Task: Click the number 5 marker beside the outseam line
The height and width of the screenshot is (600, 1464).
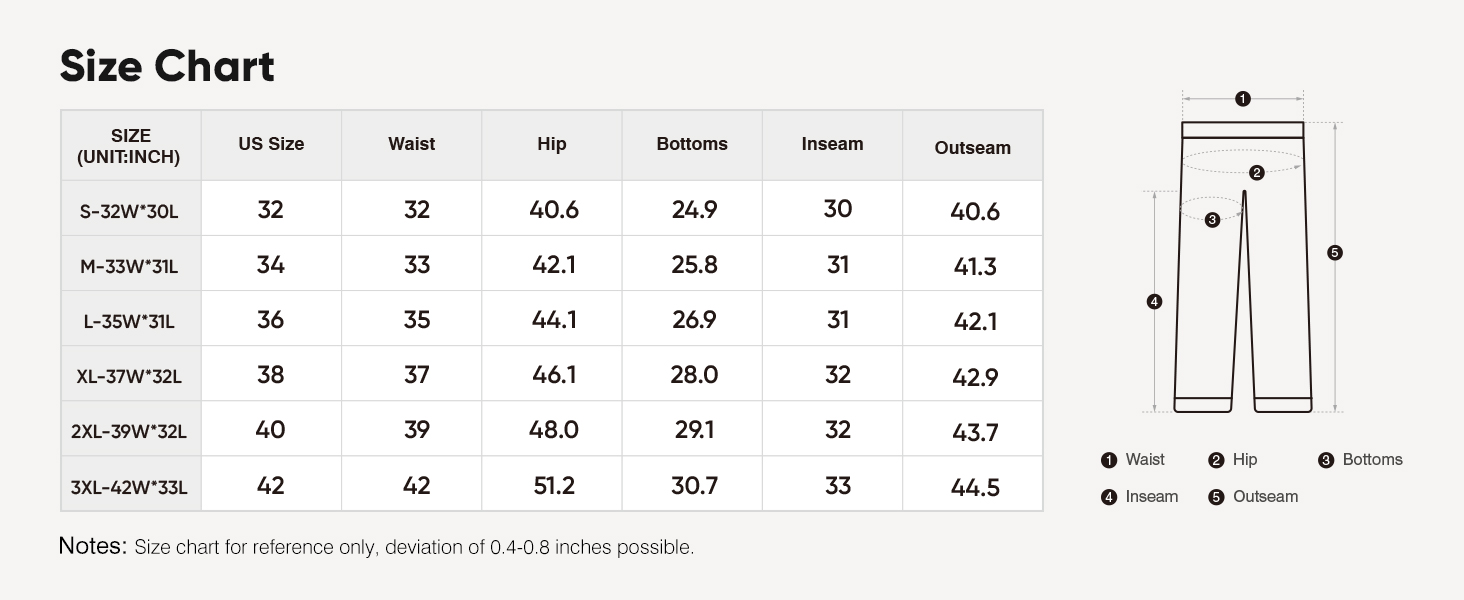Action: click(1334, 253)
